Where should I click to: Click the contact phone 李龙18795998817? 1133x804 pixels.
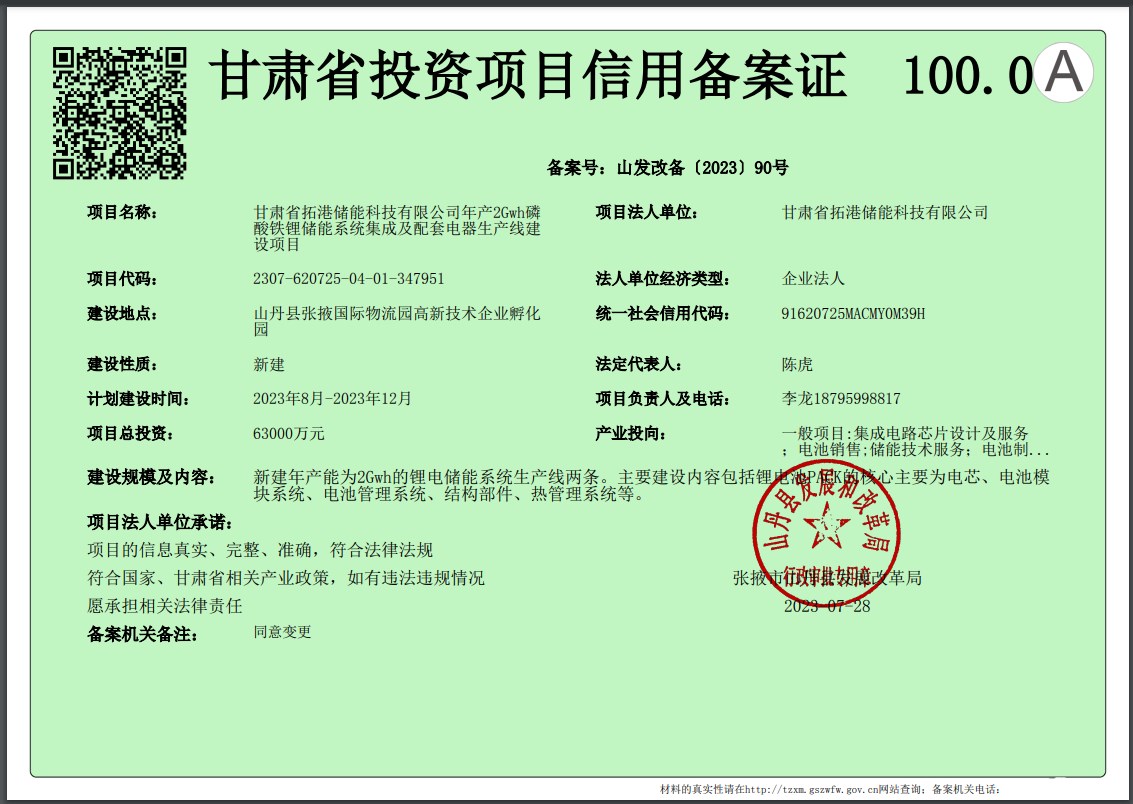(x=841, y=399)
